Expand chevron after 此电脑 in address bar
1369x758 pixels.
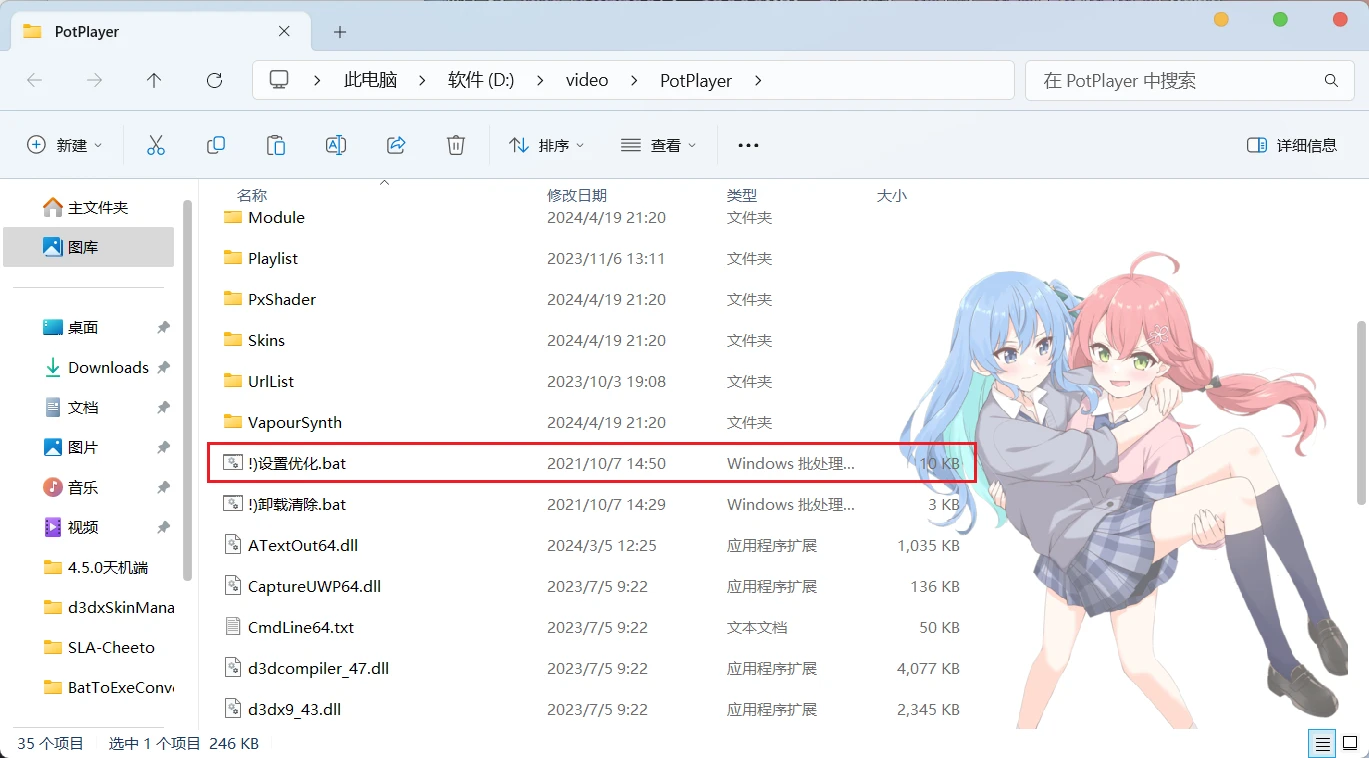tap(421, 80)
